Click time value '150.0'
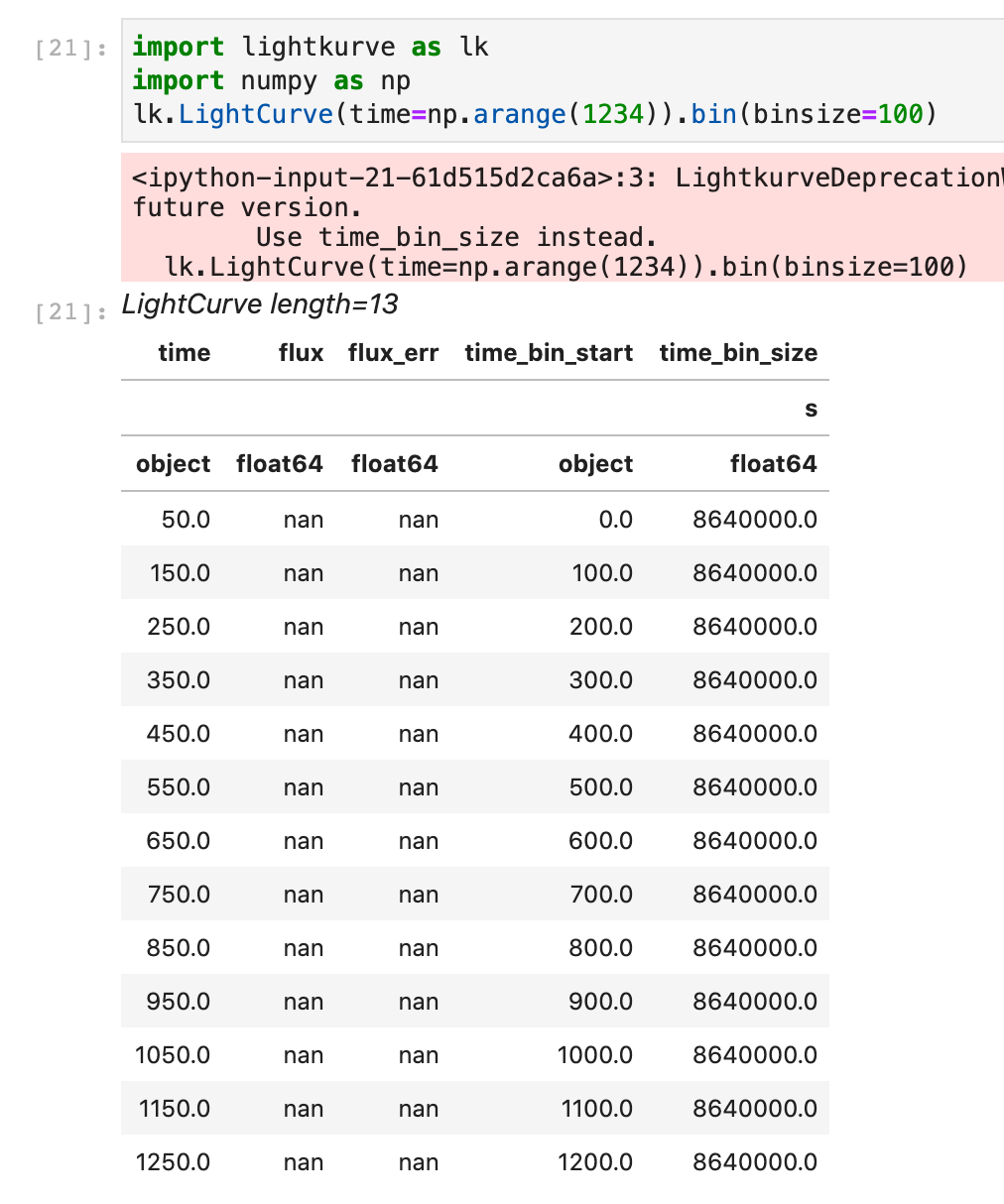This screenshot has width=1004, height=1204. pos(181,573)
